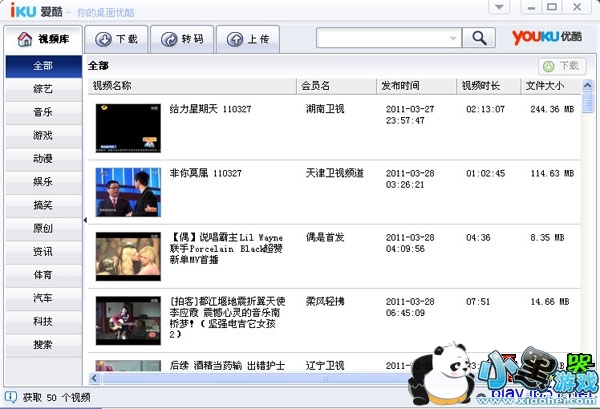Click the 非你莫属 110327 video thumbnail
This screenshot has width=600, height=409.
pyautogui.click(x=127, y=190)
